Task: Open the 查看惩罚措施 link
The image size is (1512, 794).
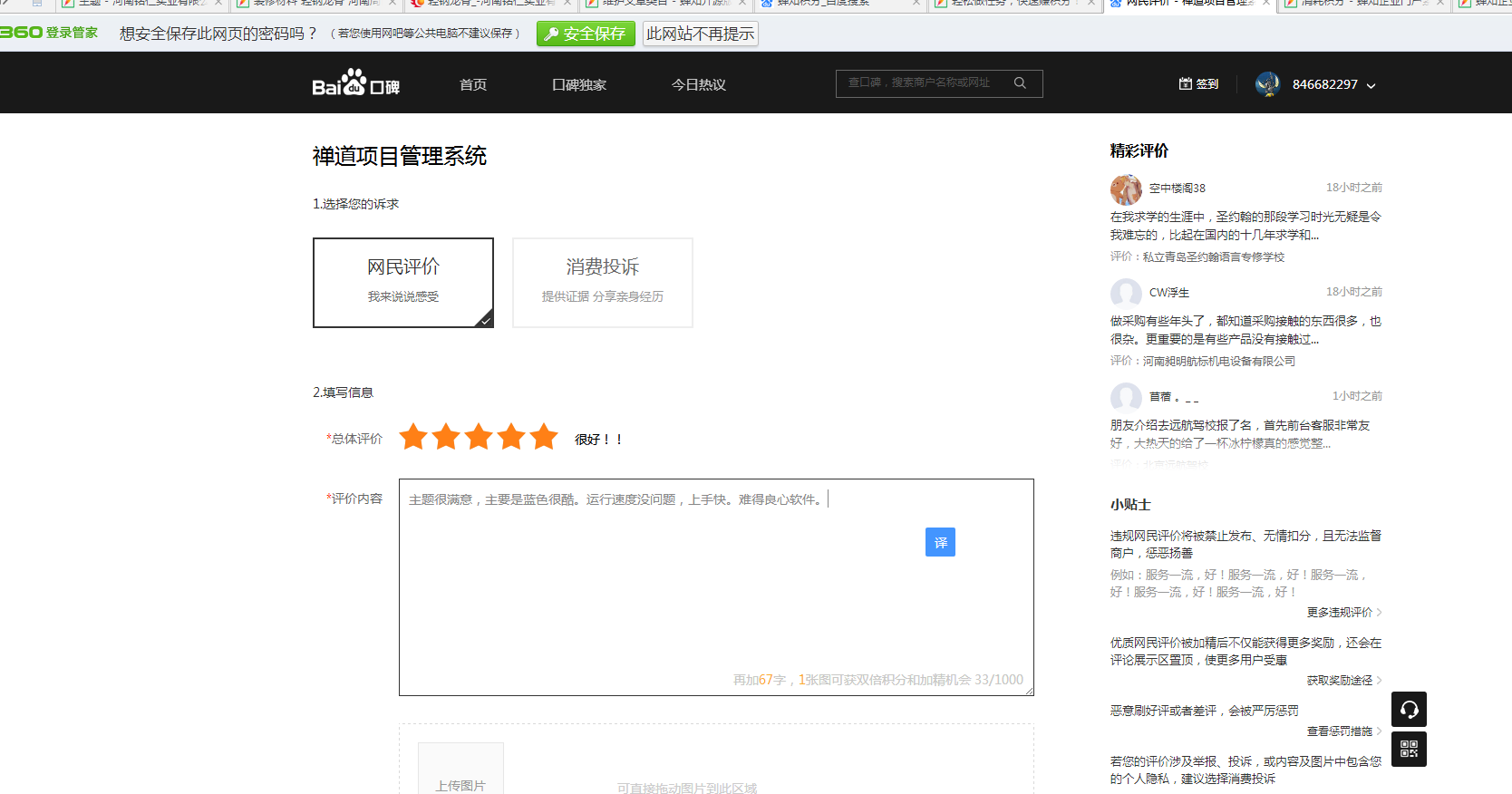Action: pos(1340,731)
